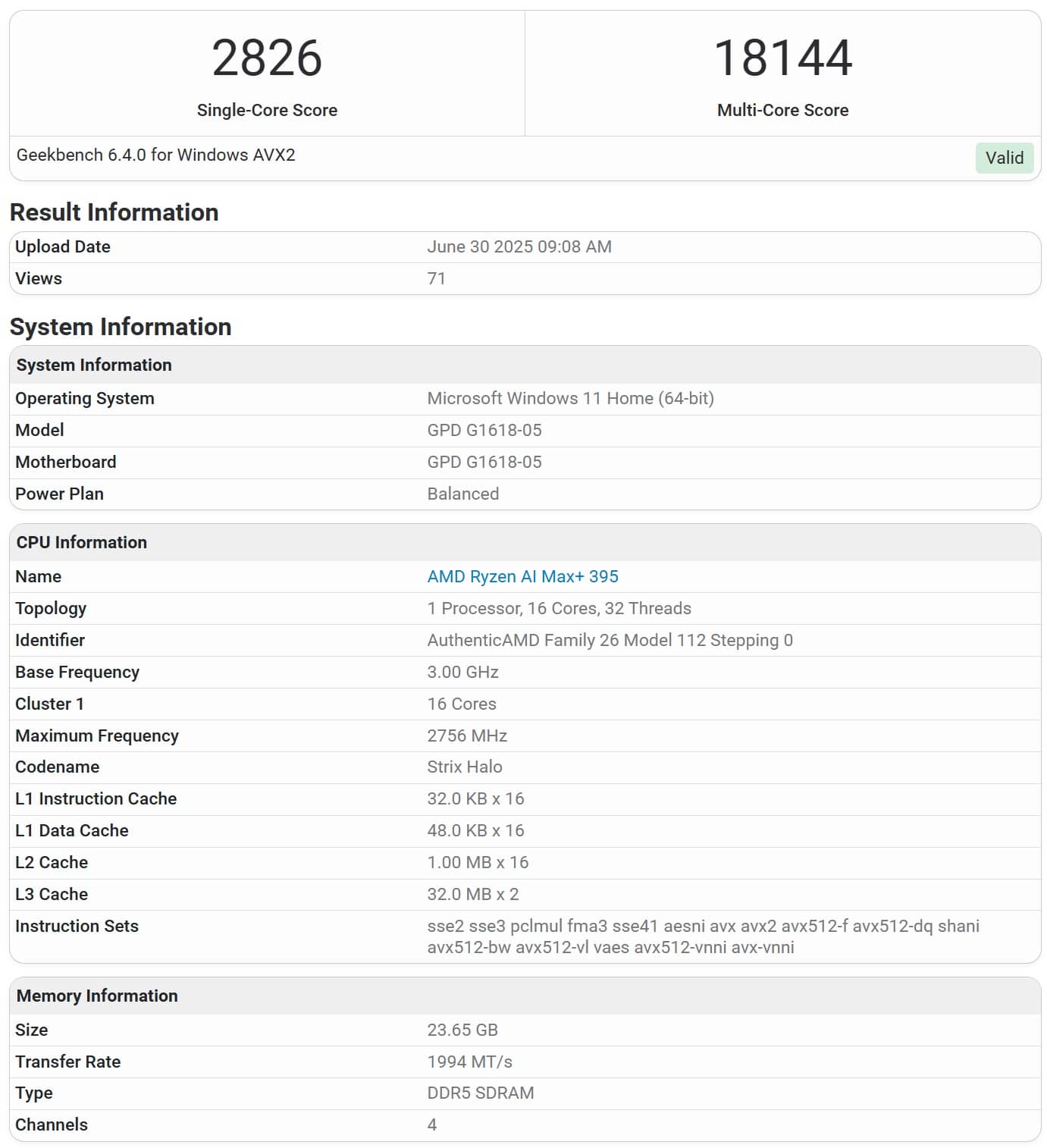Select Topology value 1 Processor, 16 Cores, 32 Threads
This screenshot has width=1047, height=1148.
559,608
